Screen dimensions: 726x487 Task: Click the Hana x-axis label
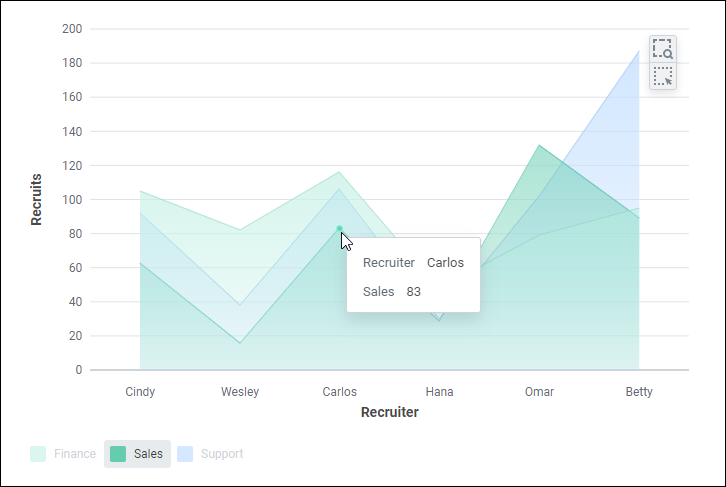click(439, 392)
